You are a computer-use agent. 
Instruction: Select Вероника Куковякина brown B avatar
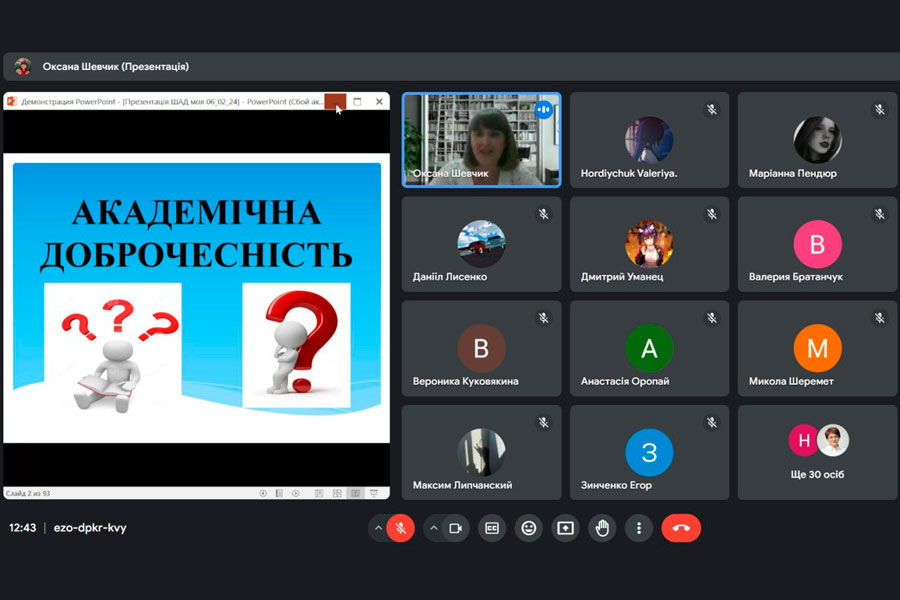(x=482, y=348)
